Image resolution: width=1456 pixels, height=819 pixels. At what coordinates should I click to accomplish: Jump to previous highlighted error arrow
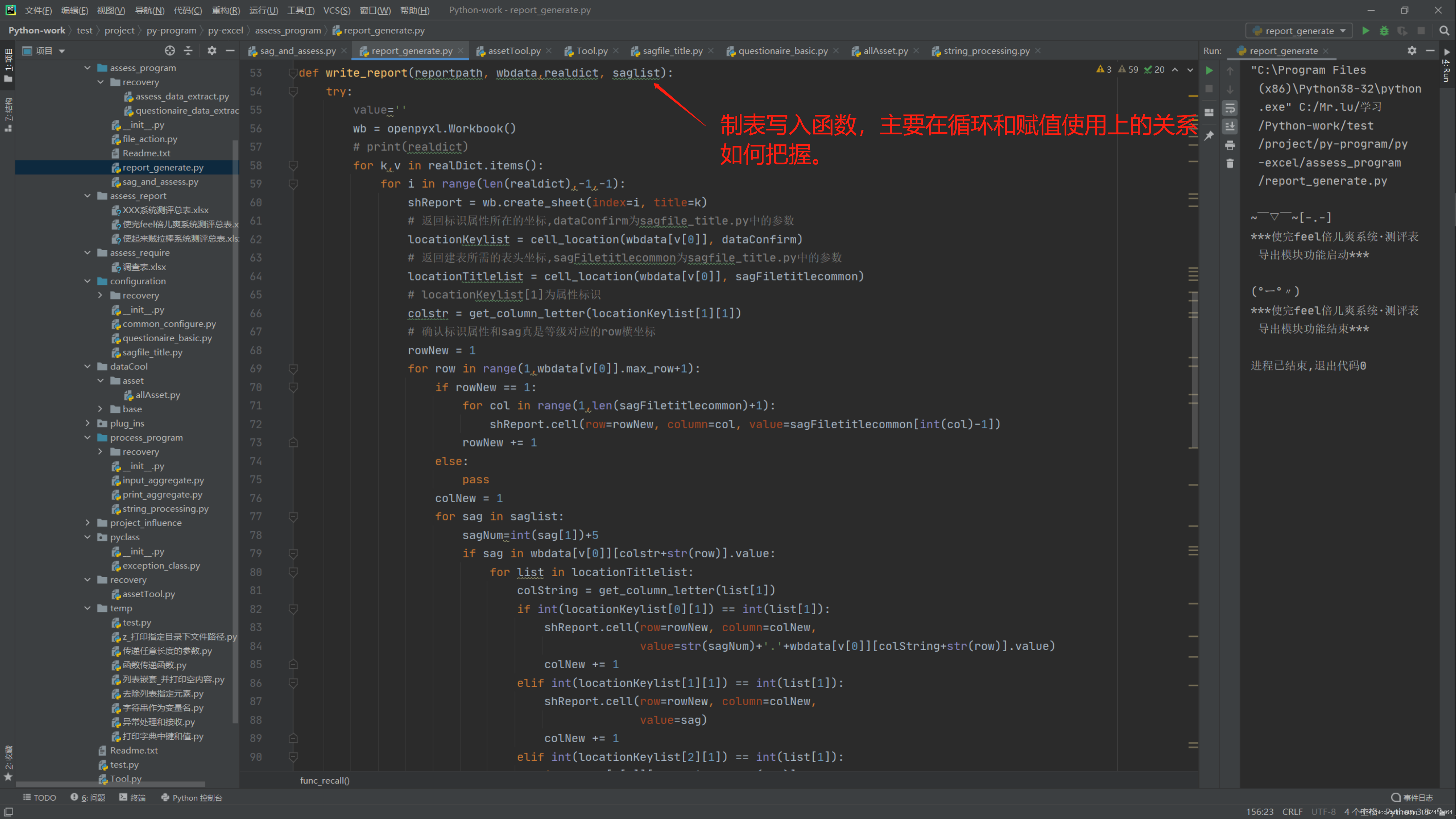coord(1175,70)
